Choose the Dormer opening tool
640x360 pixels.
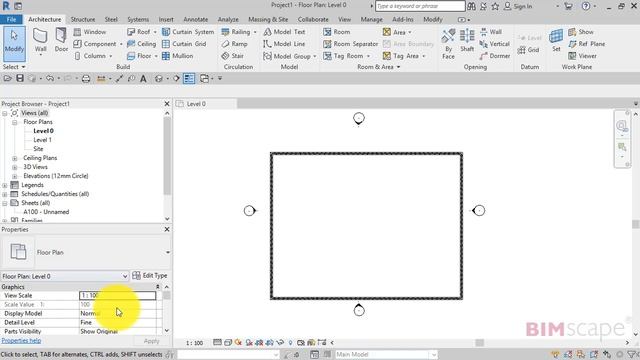[x=495, y=56]
